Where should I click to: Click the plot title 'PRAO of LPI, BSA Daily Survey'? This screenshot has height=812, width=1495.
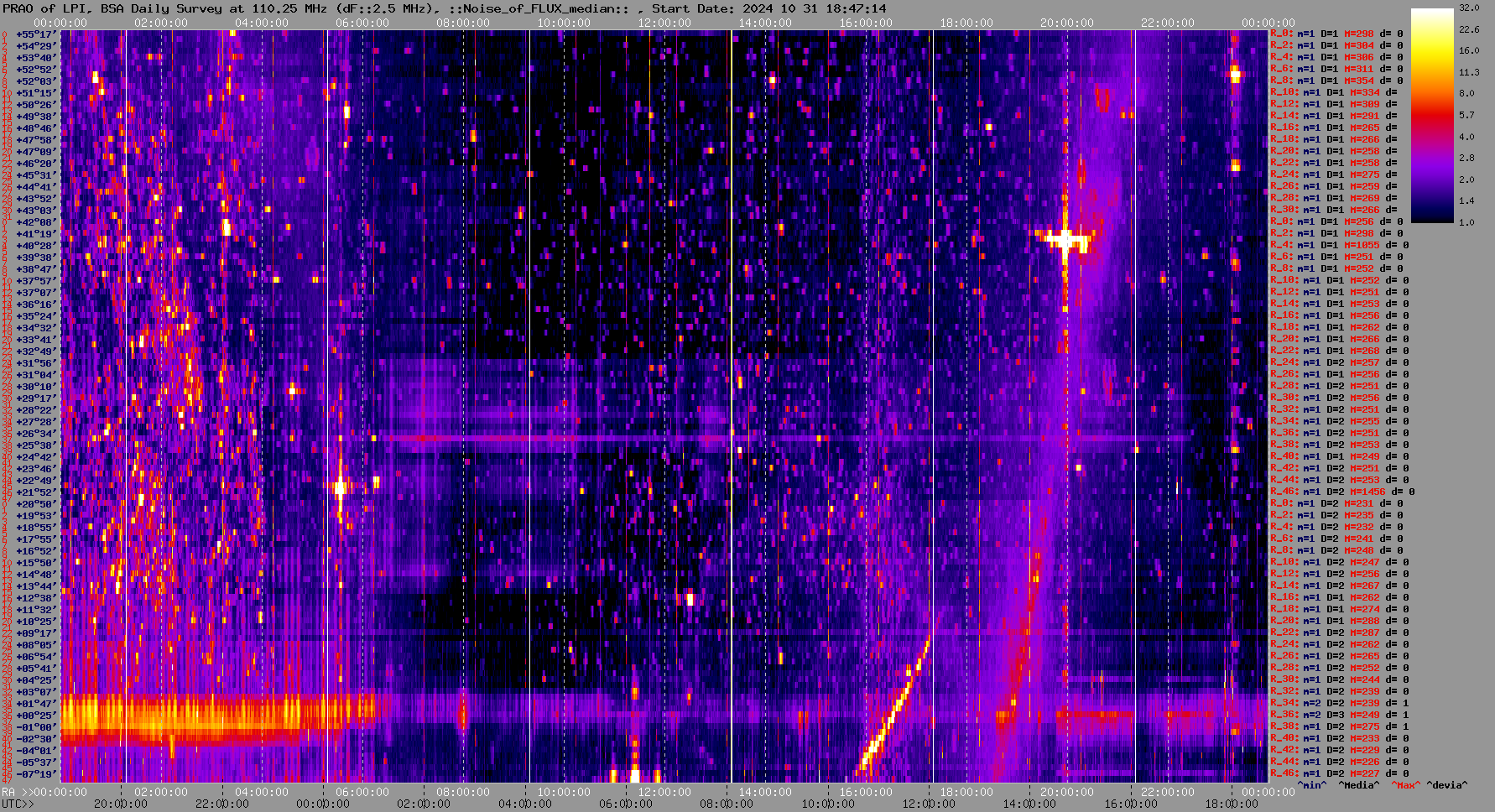point(112,8)
